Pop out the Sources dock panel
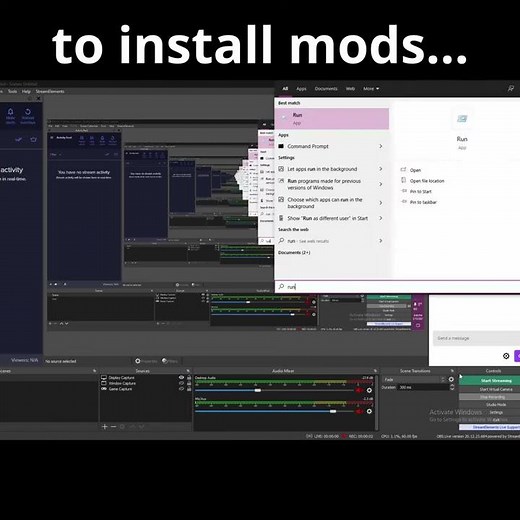 point(188,371)
